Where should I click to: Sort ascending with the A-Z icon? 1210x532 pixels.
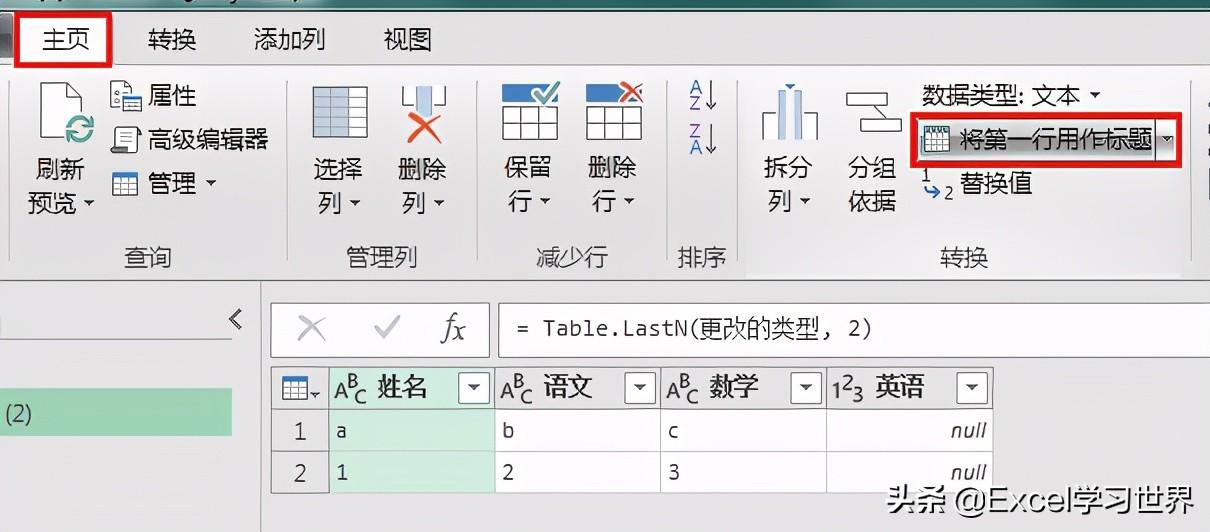pyautogui.click(x=702, y=96)
